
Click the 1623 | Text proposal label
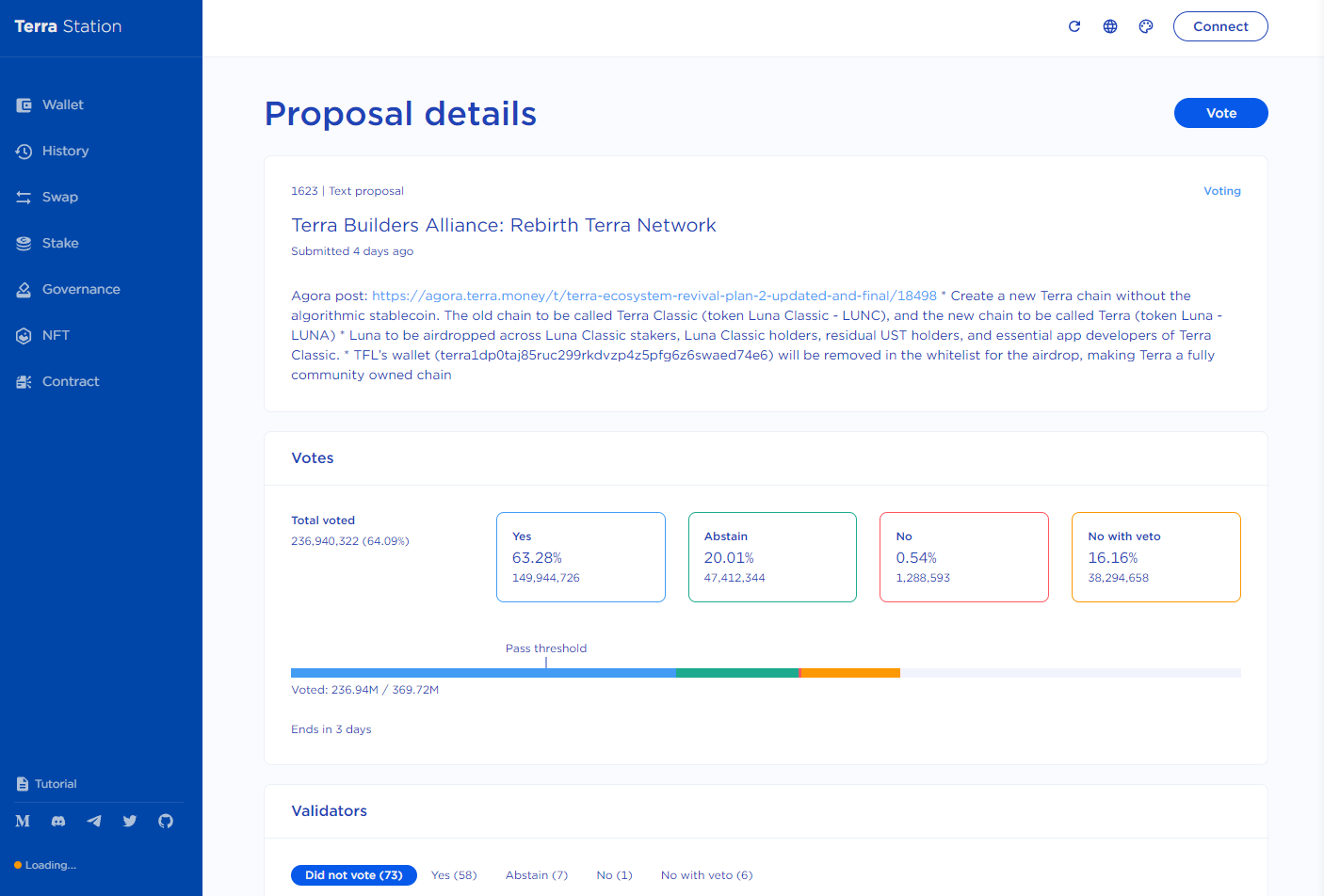coord(347,191)
